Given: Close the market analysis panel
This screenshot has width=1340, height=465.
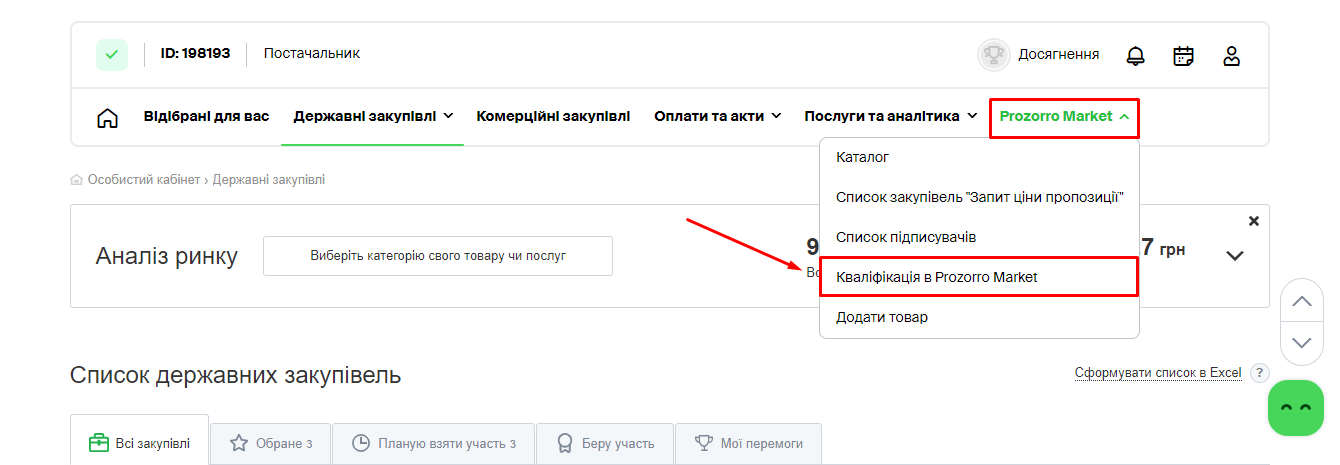Looking at the screenshot, I should pyautogui.click(x=1254, y=221).
